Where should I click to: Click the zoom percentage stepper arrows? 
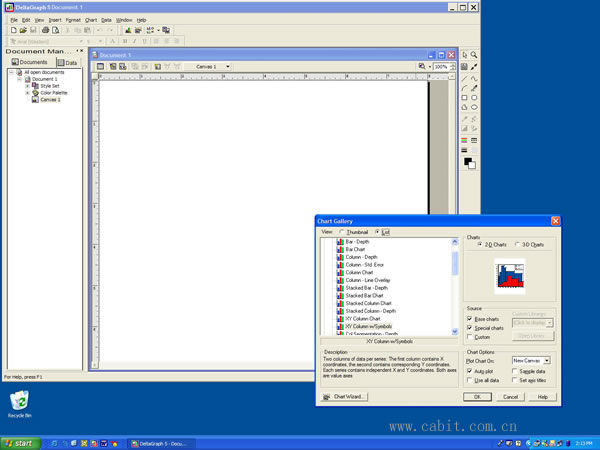[x=453, y=67]
